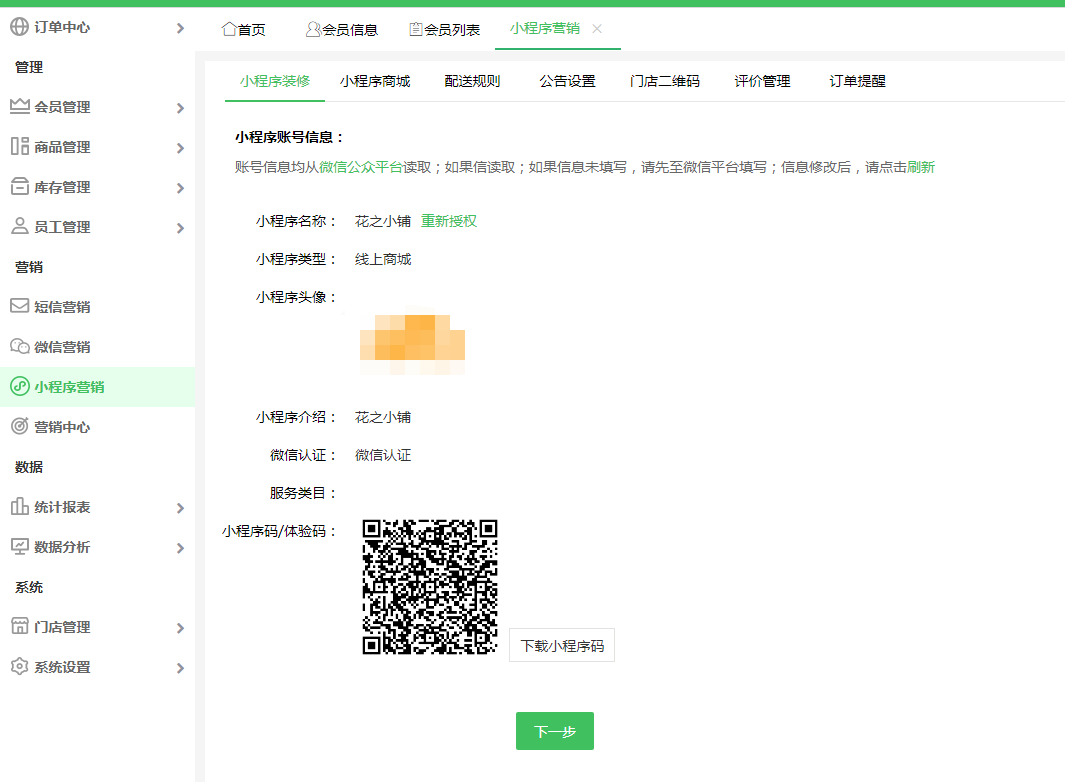Click the 重新授权 link

[x=449, y=221]
